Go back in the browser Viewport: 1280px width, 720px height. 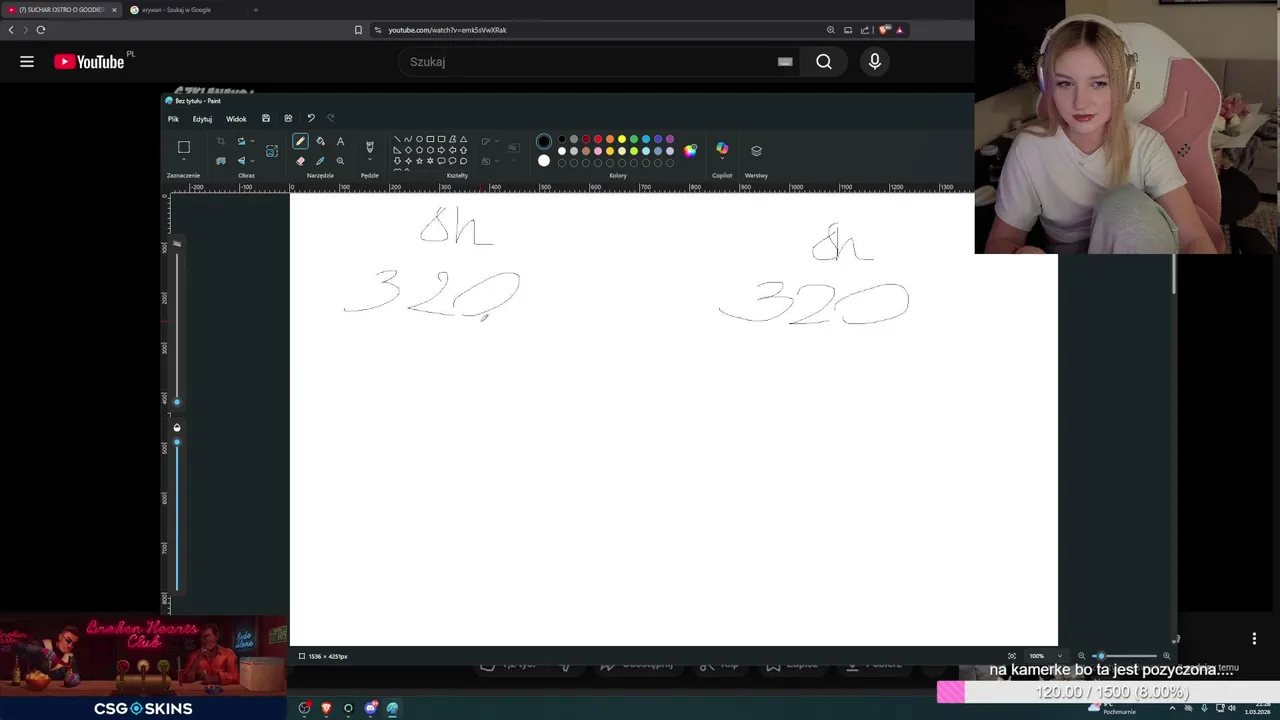point(11,30)
